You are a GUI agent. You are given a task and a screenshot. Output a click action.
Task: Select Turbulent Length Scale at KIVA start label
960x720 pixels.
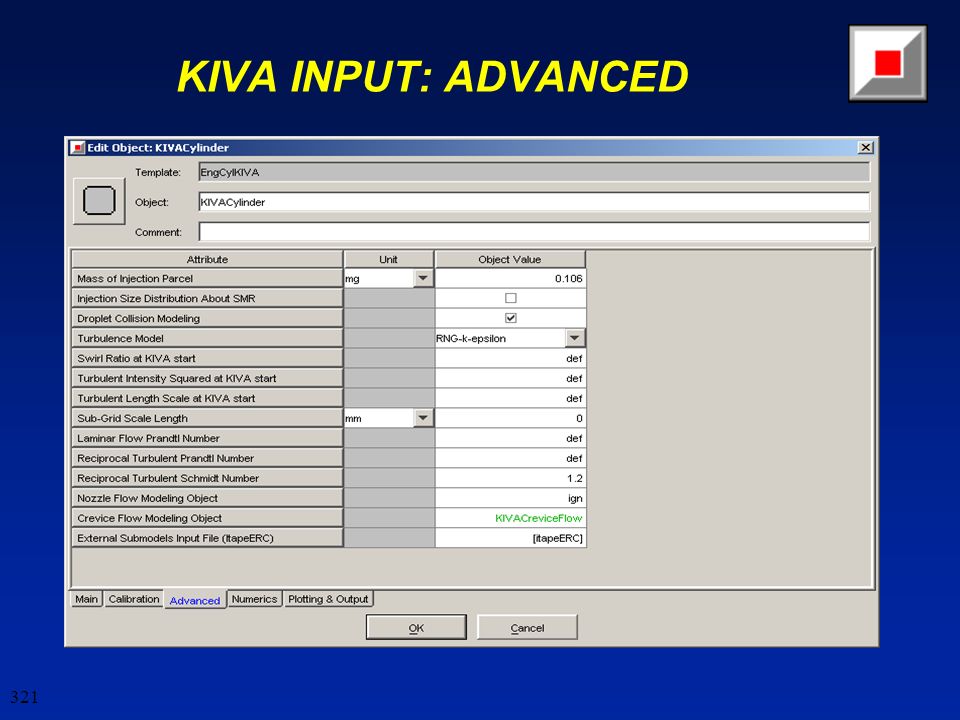point(207,398)
